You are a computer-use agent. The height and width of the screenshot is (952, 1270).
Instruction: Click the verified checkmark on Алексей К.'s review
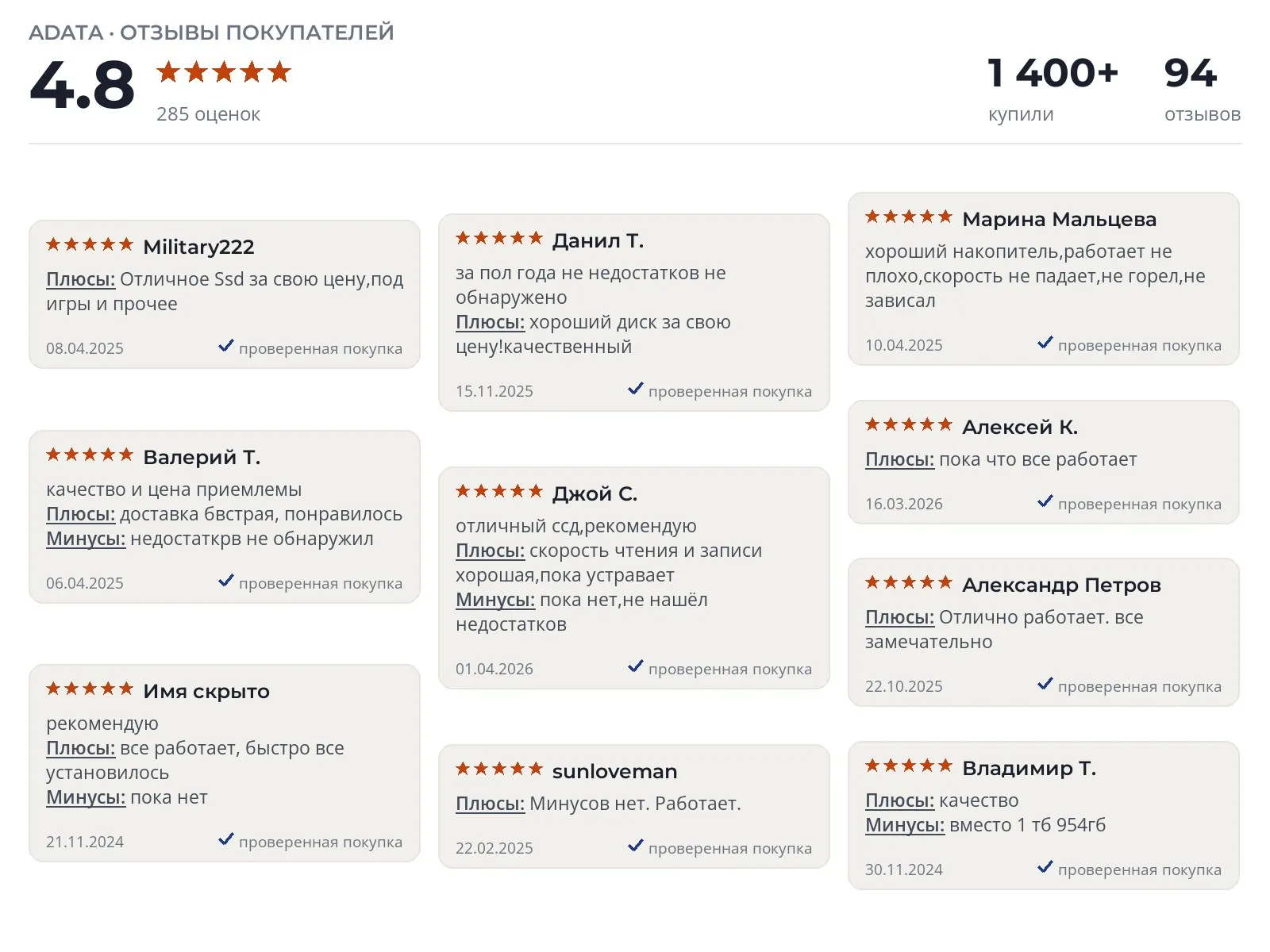[1045, 501]
